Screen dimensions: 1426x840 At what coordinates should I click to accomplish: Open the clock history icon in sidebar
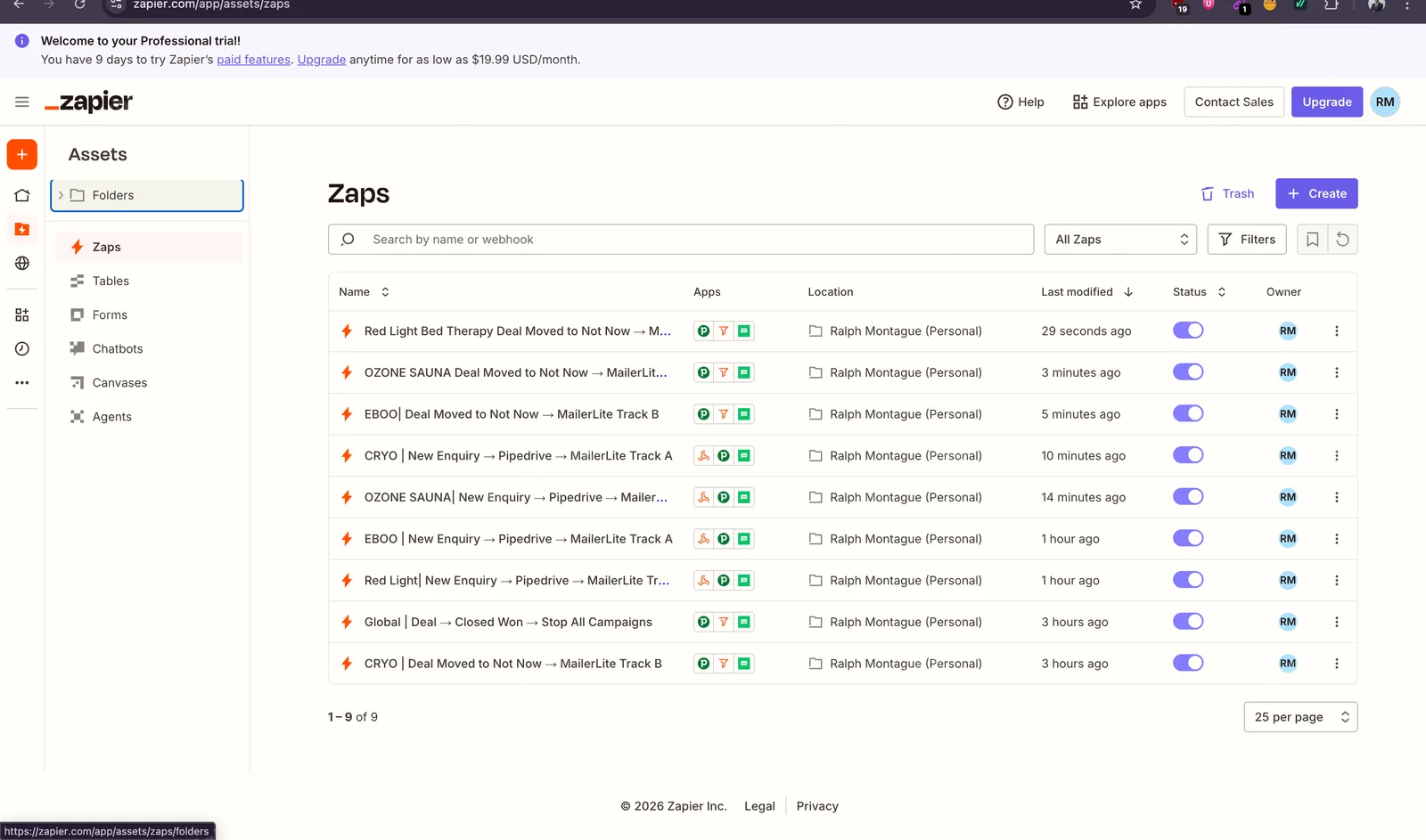coord(22,348)
